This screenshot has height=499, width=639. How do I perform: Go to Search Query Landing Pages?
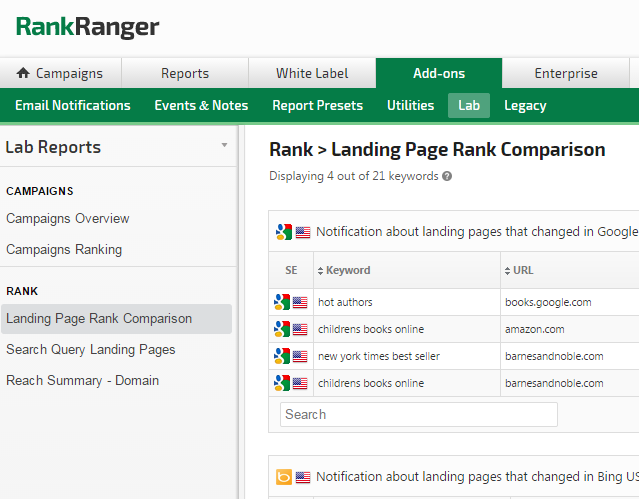(91, 349)
